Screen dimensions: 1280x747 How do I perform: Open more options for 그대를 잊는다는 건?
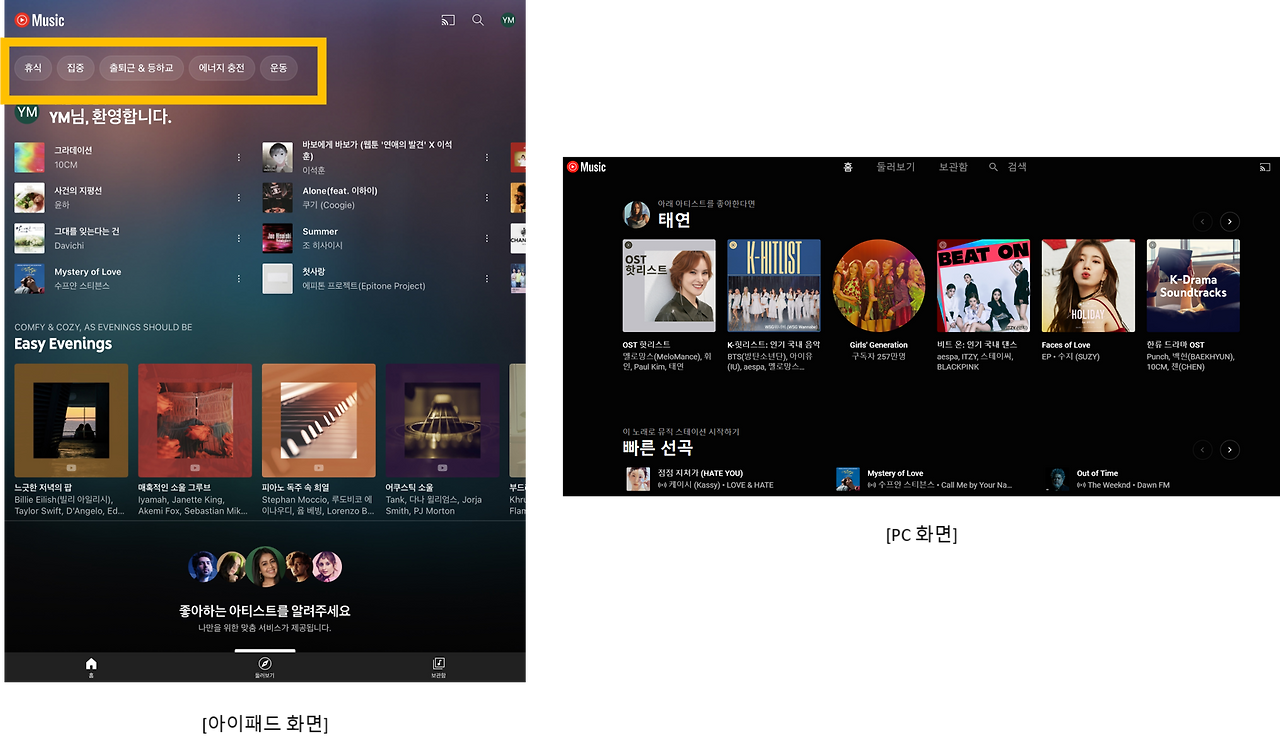point(239,238)
